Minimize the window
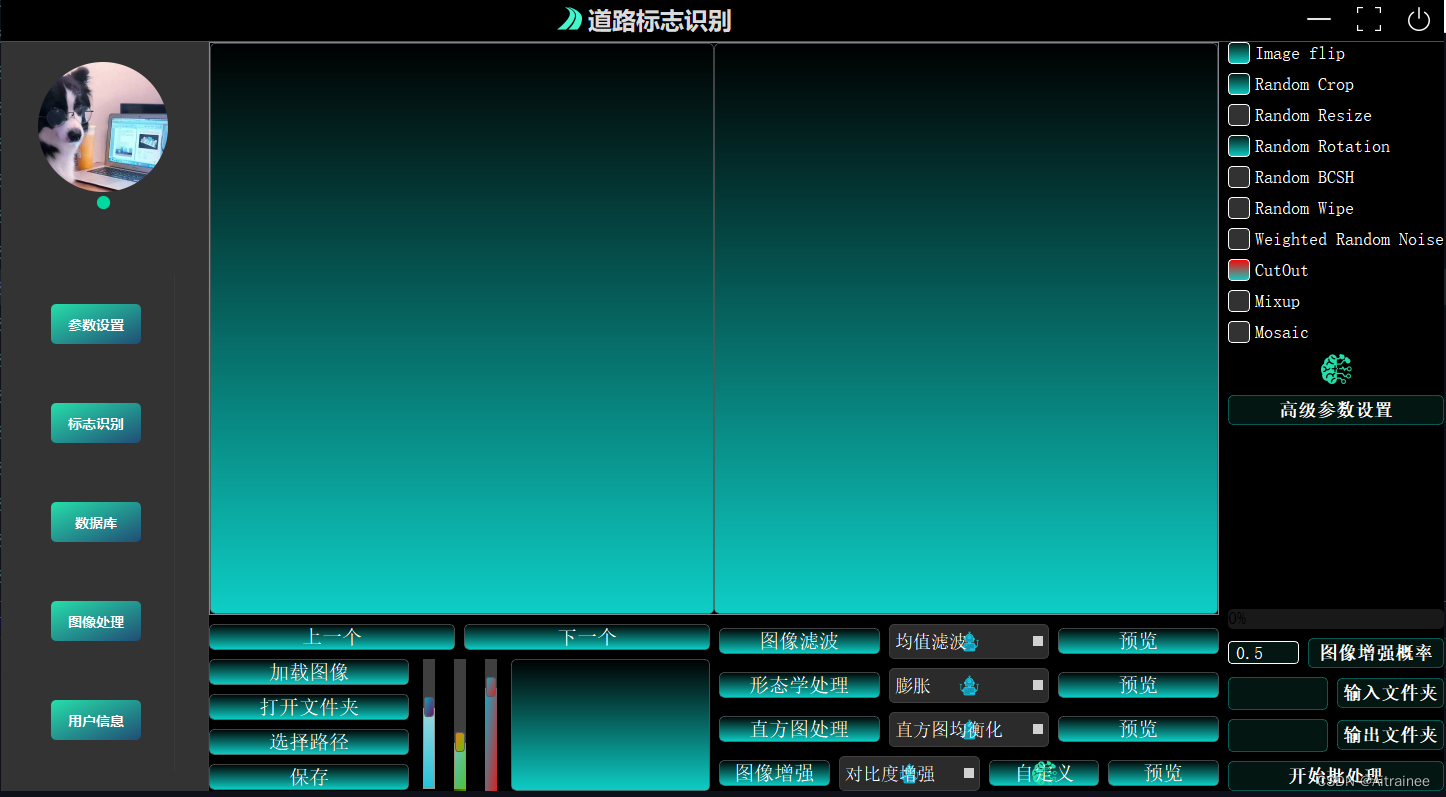The height and width of the screenshot is (797, 1446). [1319, 19]
